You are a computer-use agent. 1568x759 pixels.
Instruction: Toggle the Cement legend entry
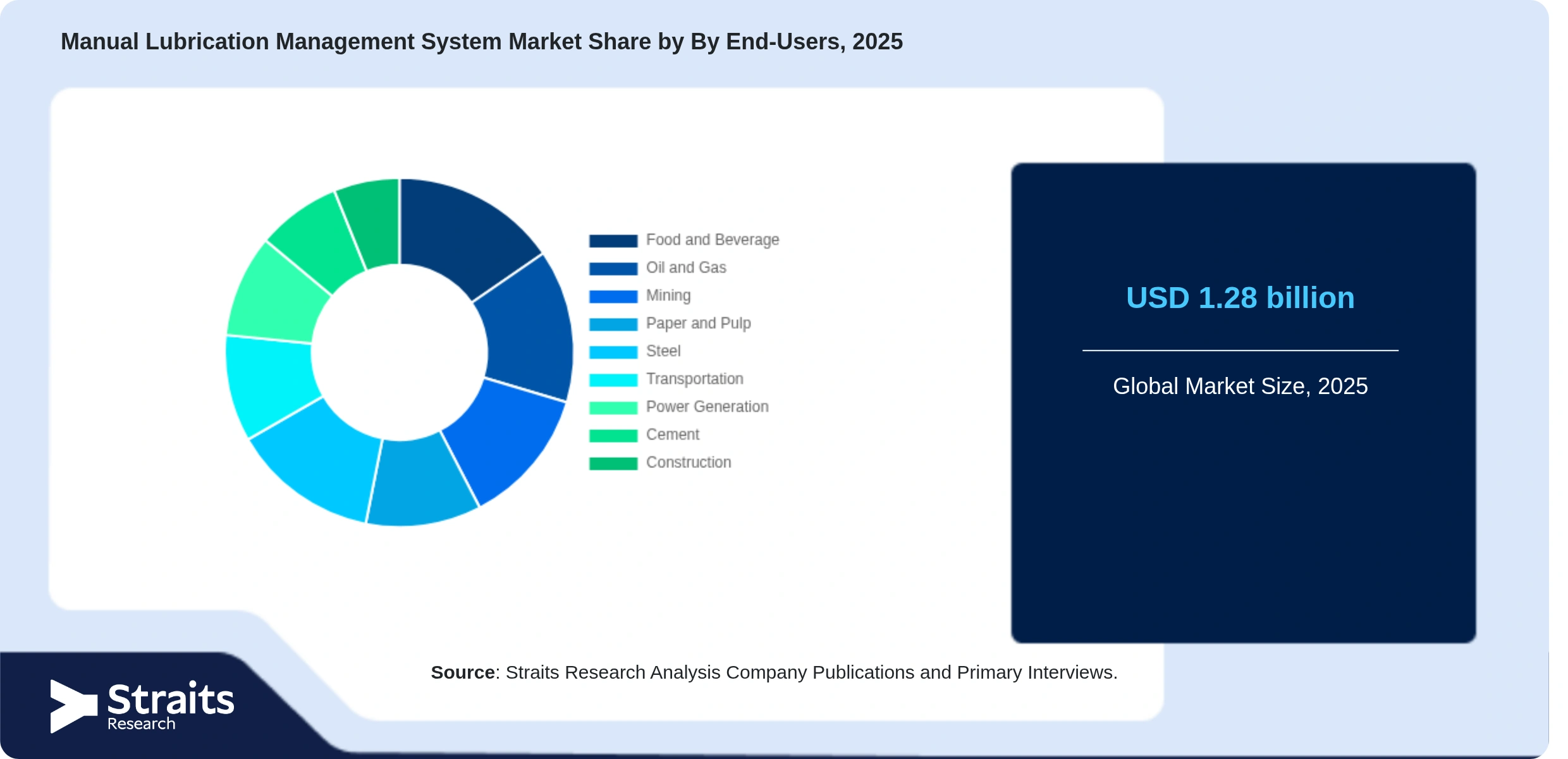pyautogui.click(x=644, y=435)
